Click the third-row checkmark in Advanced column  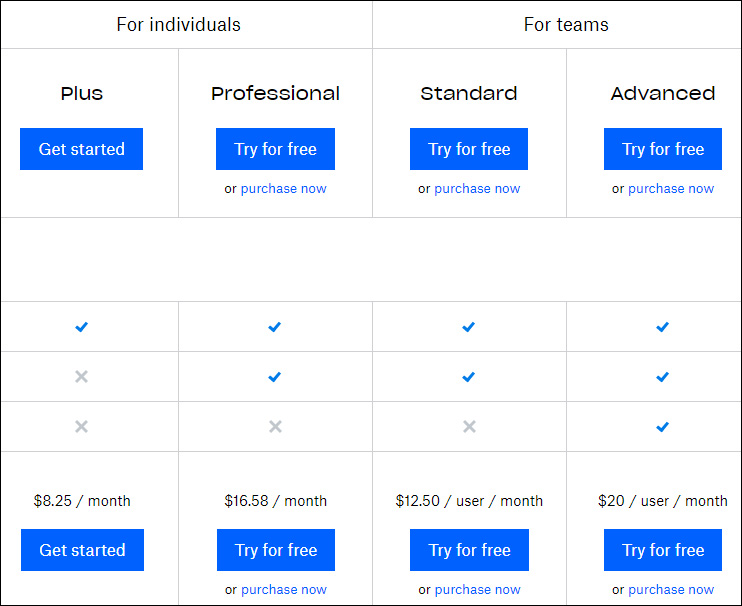[662, 427]
